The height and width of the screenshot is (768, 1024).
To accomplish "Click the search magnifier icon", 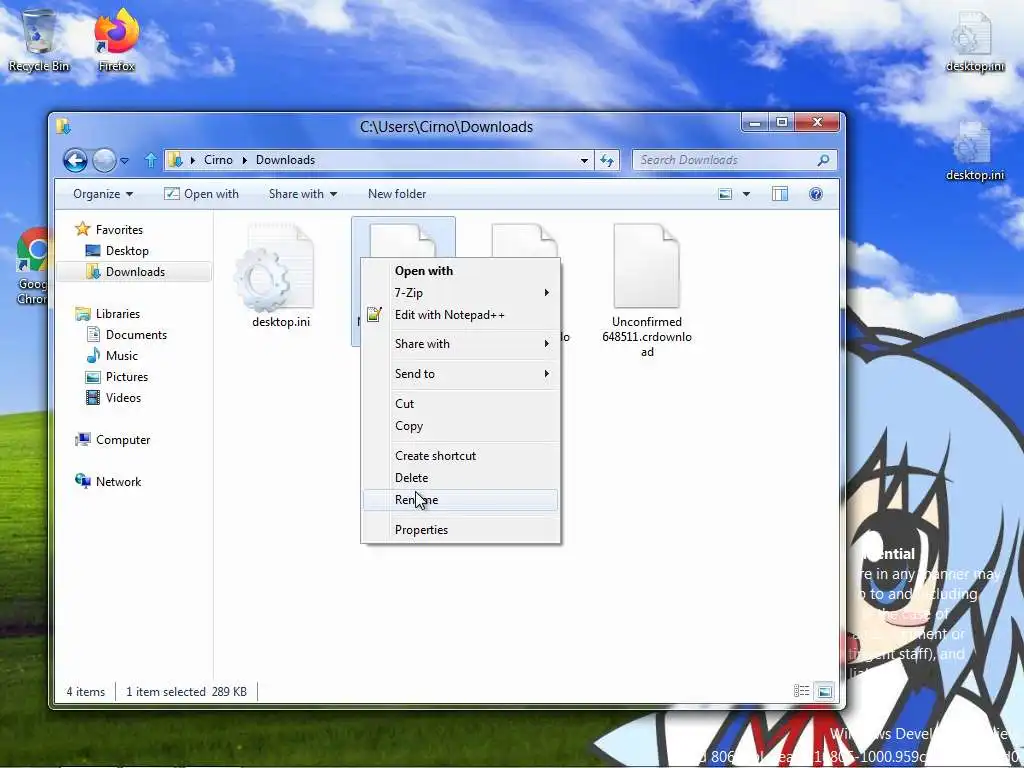I will [x=824, y=160].
